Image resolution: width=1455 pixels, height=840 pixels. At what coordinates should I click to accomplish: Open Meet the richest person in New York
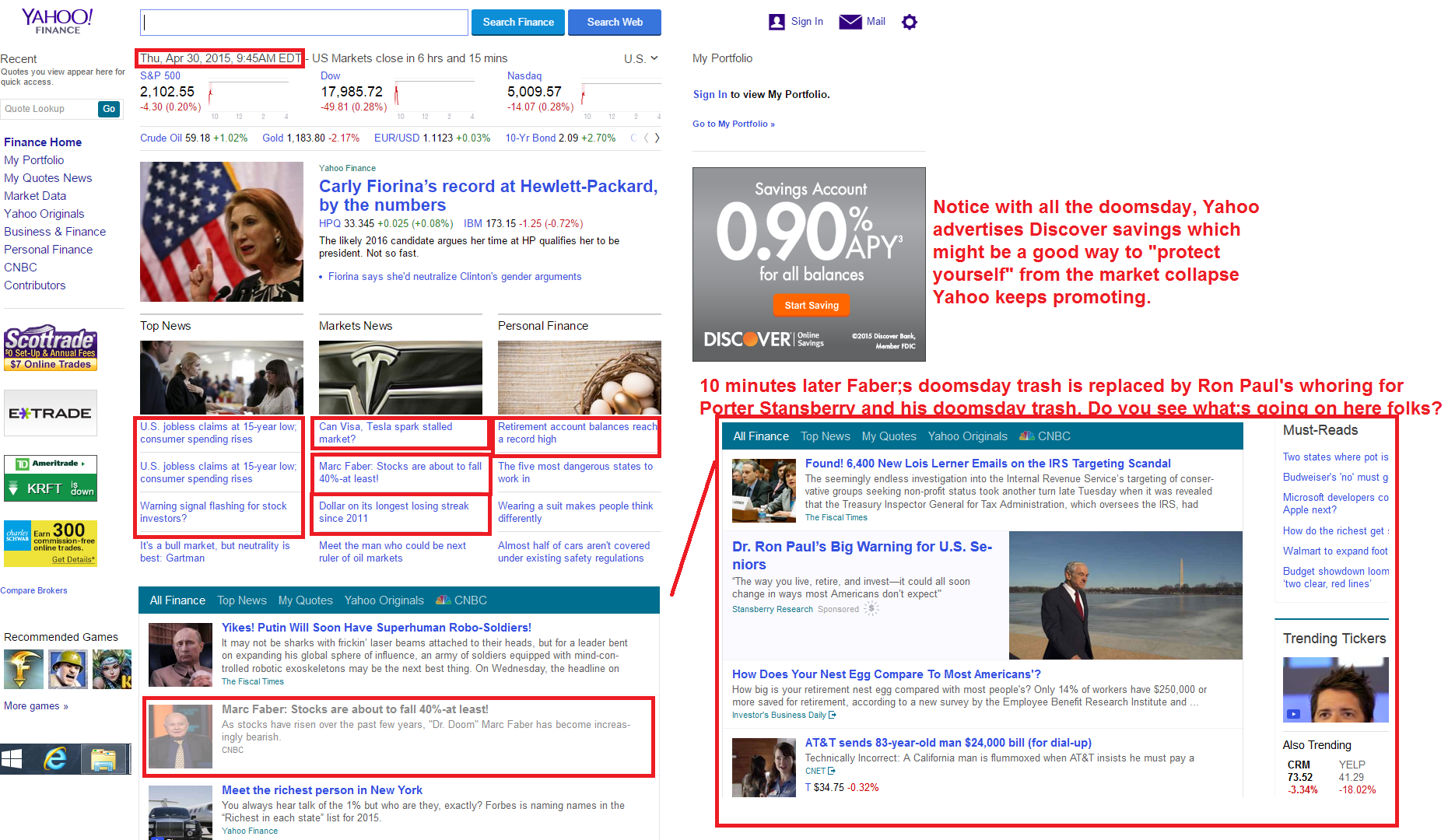[322, 790]
